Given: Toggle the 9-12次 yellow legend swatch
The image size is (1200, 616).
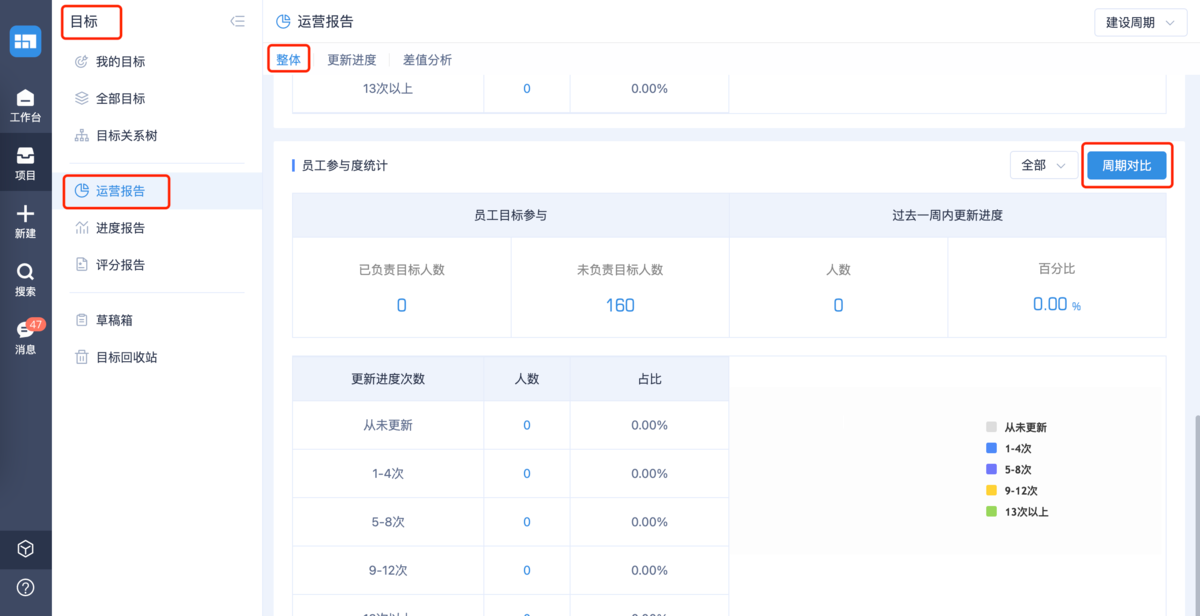Looking at the screenshot, I should click(x=991, y=491).
